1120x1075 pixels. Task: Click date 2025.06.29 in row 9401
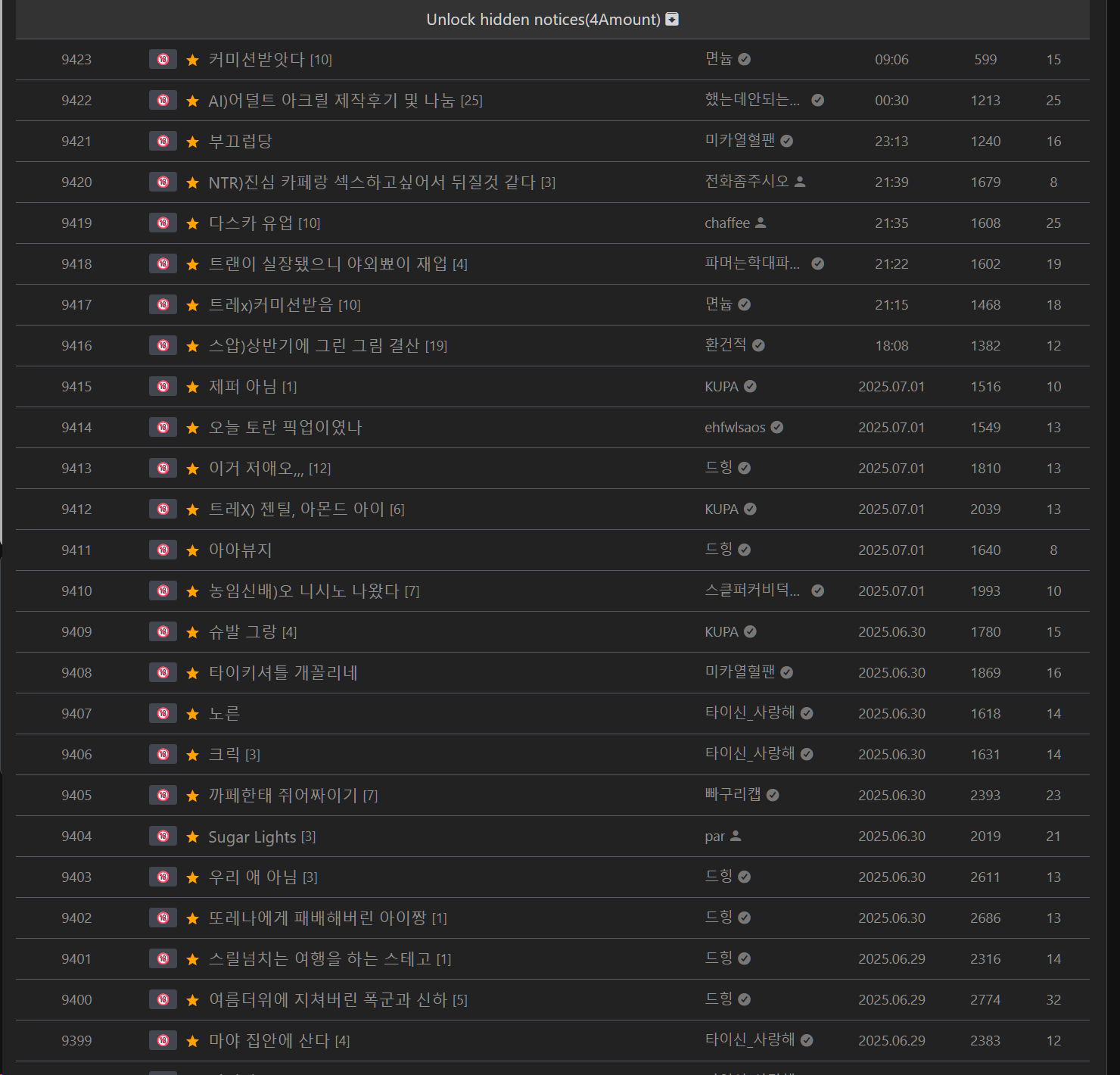click(891, 959)
